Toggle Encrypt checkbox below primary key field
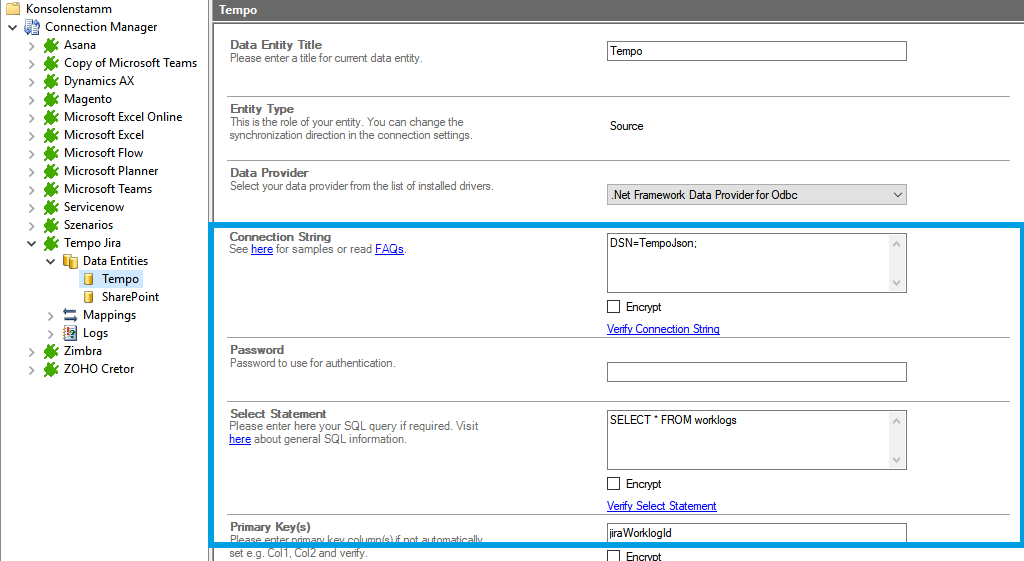1024x561 pixels. (614, 555)
